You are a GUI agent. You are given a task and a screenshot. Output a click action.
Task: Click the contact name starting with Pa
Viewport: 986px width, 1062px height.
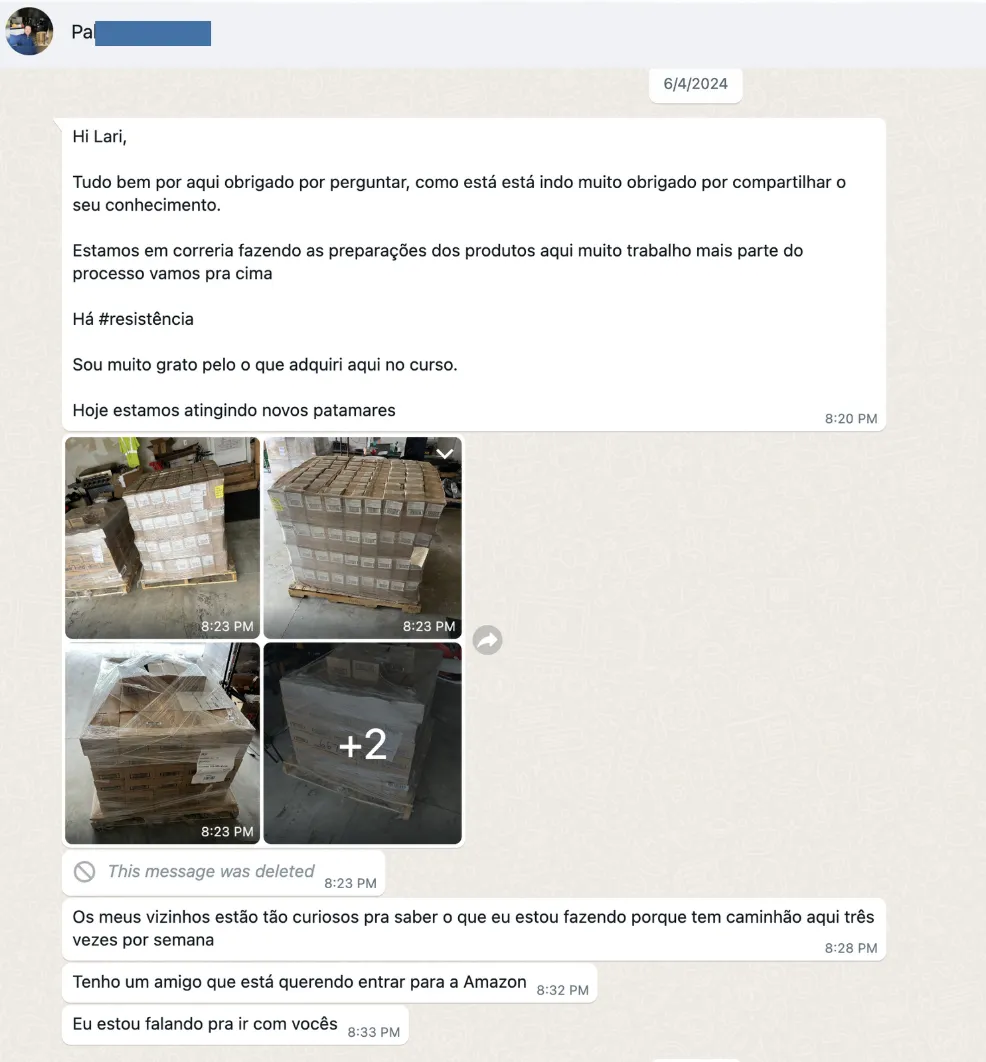141,33
